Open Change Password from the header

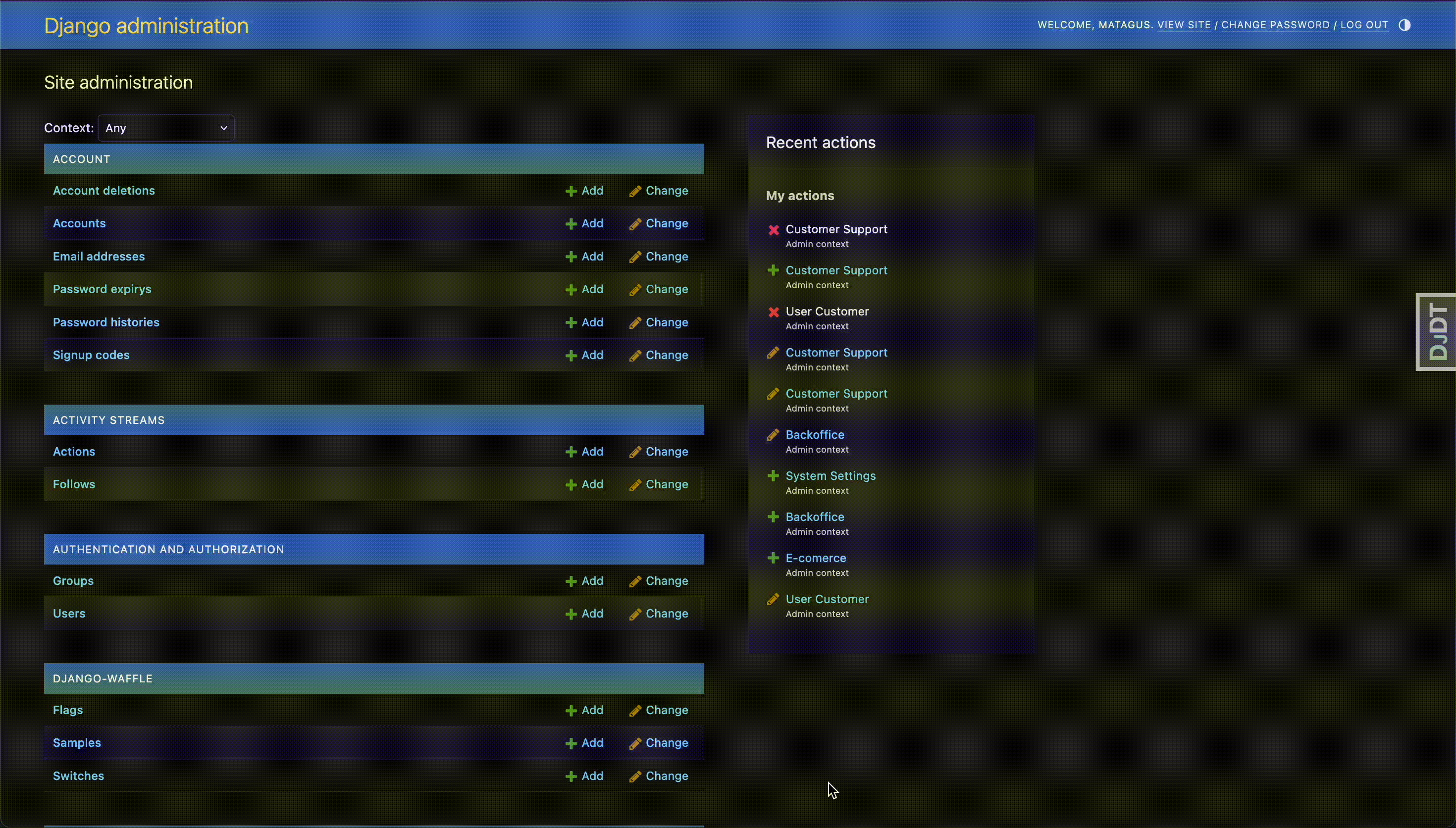pos(1276,24)
